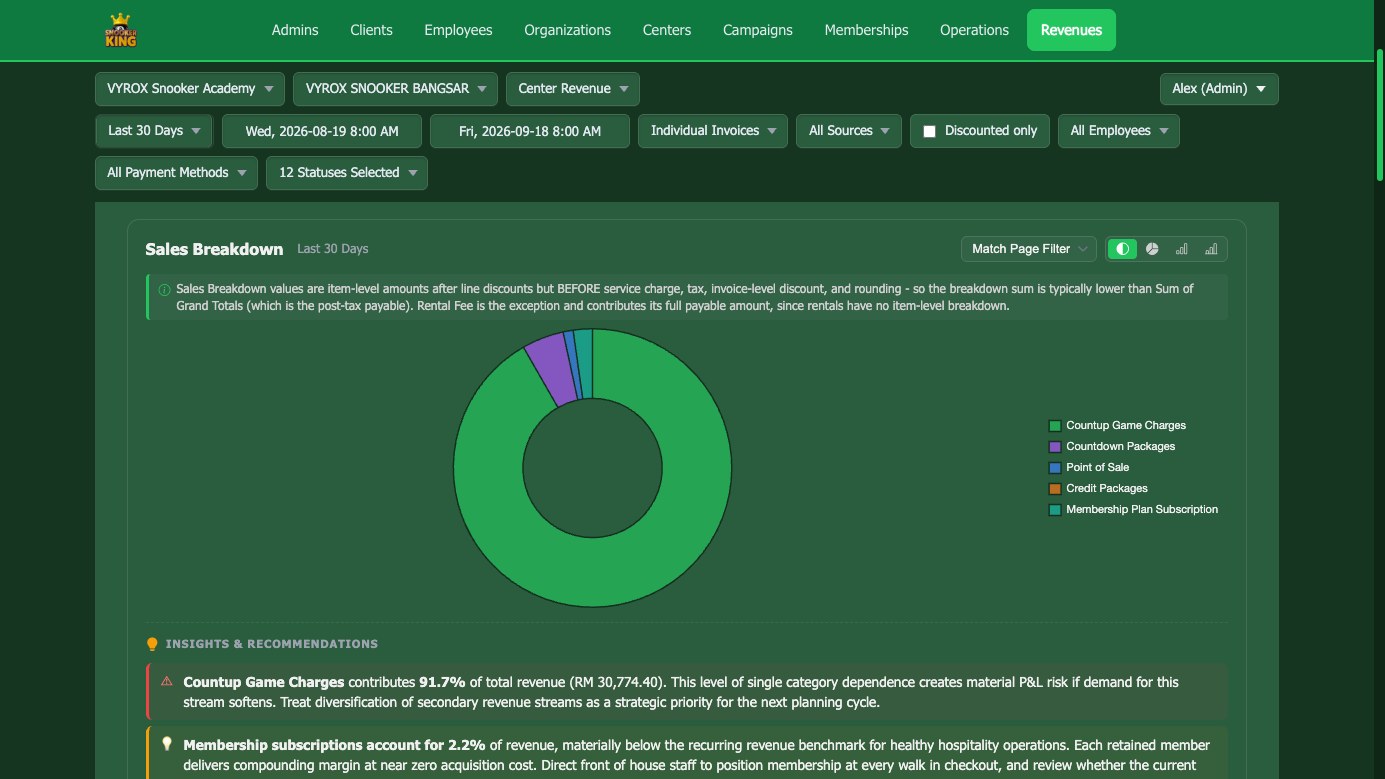1385x779 pixels.
Task: Expand the All Payment Methods dropdown
Action: [176, 173]
